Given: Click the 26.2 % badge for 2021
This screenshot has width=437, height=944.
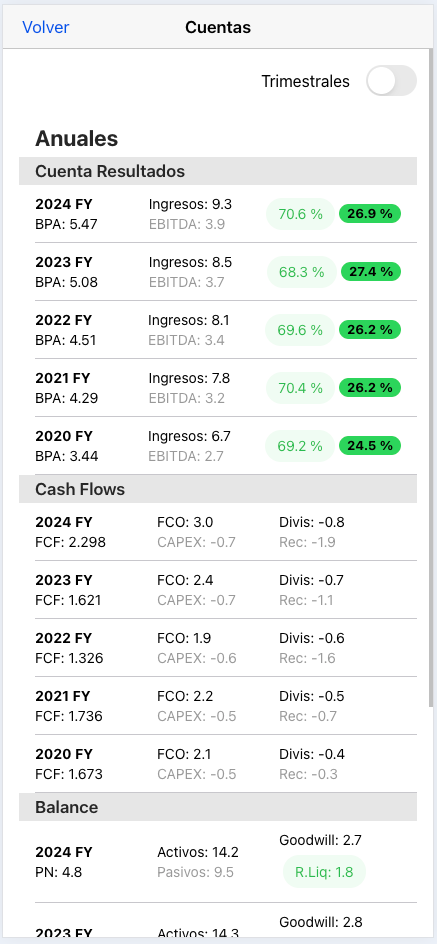Looking at the screenshot, I should 370,388.
